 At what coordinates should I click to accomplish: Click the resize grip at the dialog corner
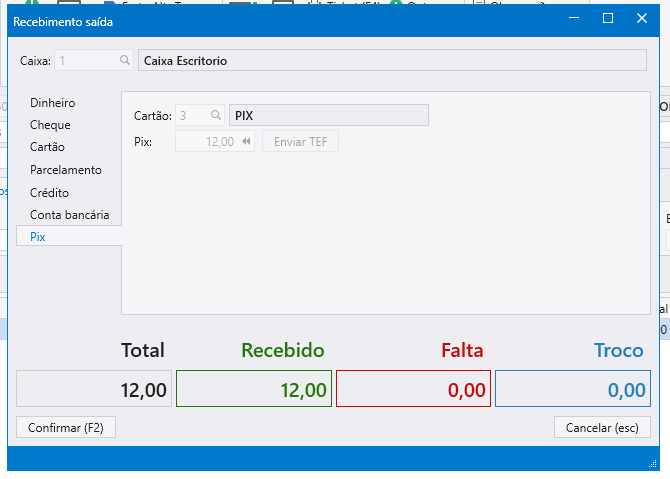pyautogui.click(x=653, y=463)
